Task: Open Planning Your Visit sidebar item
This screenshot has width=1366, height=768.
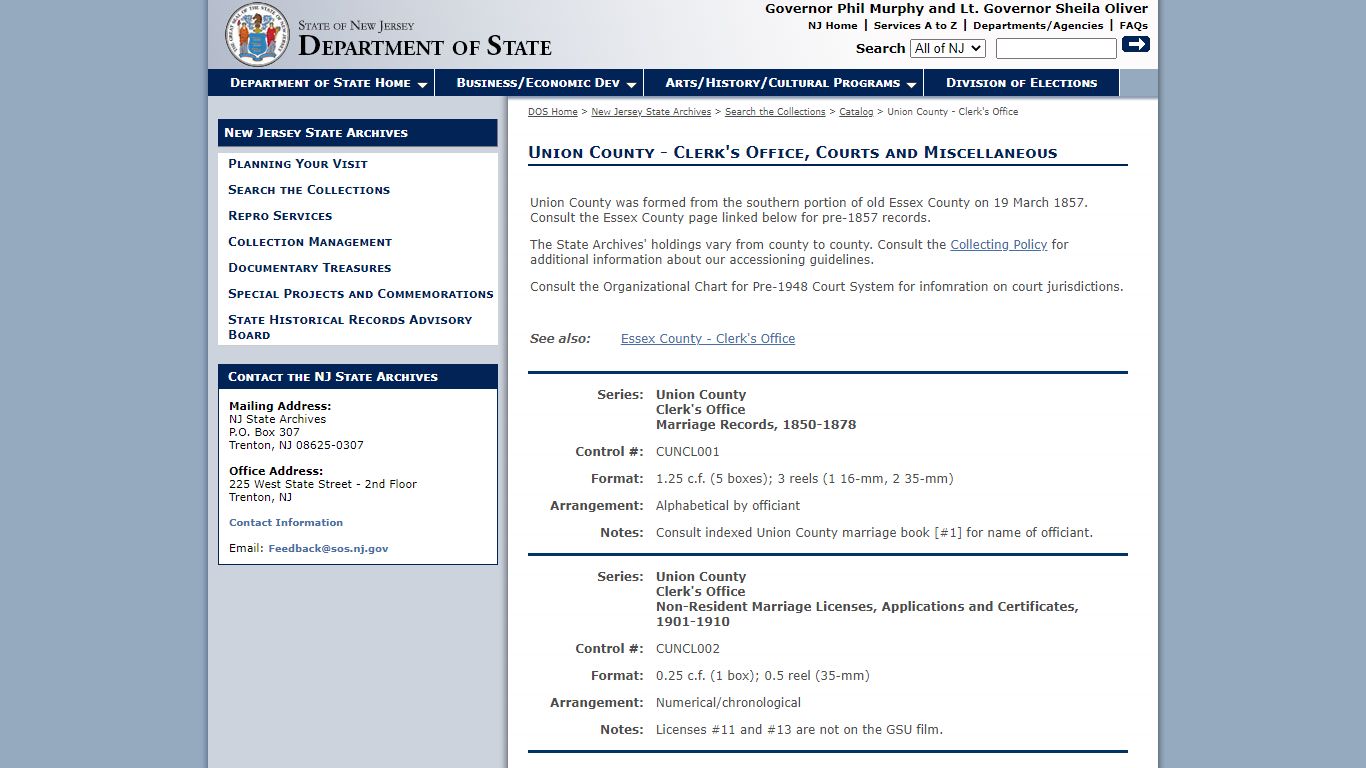Action: click(x=298, y=164)
